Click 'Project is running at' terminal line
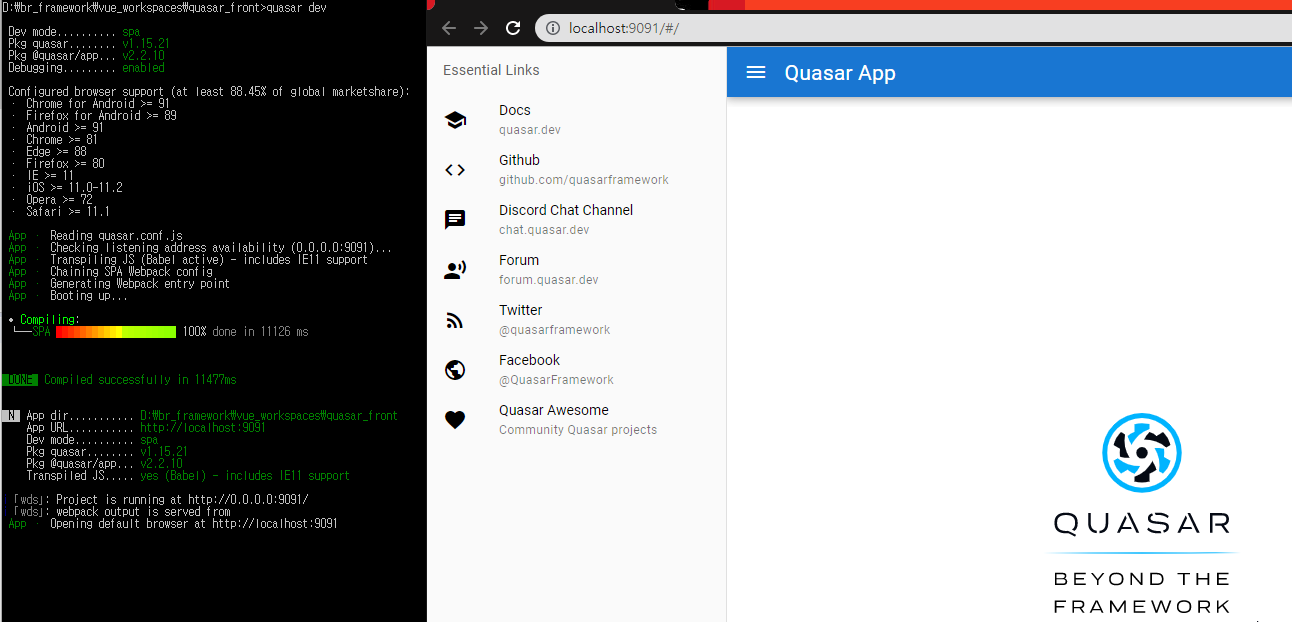This screenshot has width=1292, height=622. [x=182, y=500]
